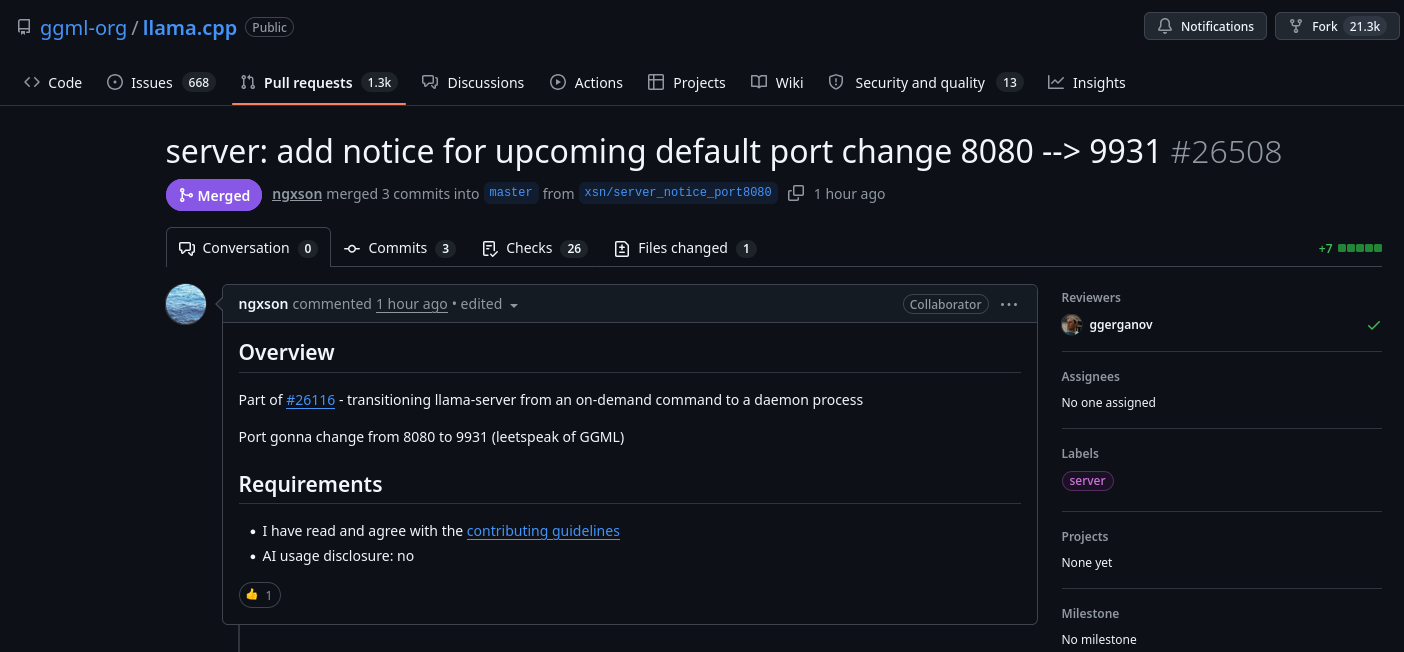Click the repository icon beside ggml-org

pos(24,27)
